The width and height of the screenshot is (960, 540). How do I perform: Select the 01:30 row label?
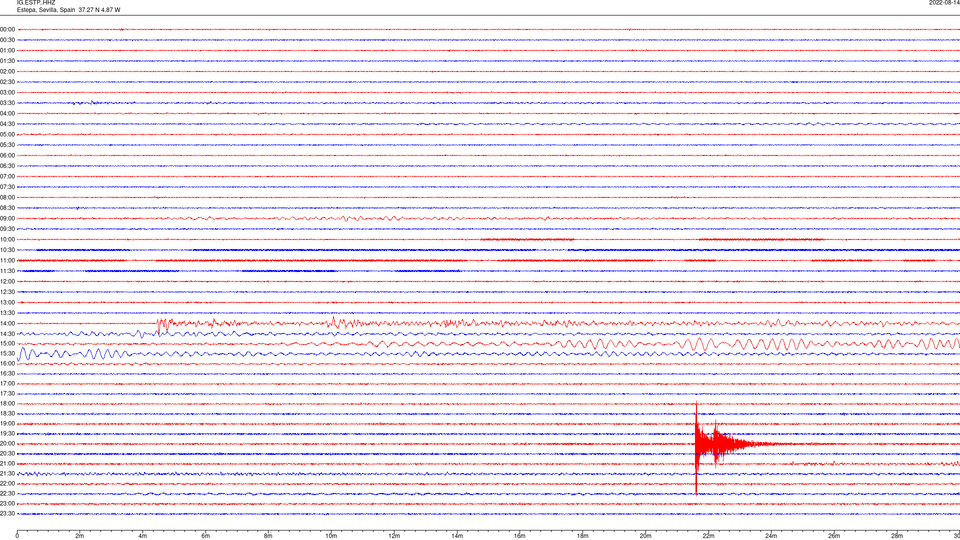pyautogui.click(x=7, y=61)
